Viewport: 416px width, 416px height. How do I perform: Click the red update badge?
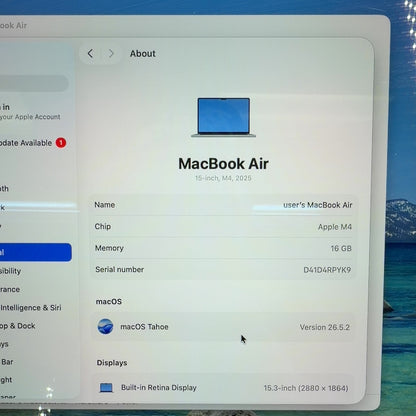pyautogui.click(x=61, y=143)
